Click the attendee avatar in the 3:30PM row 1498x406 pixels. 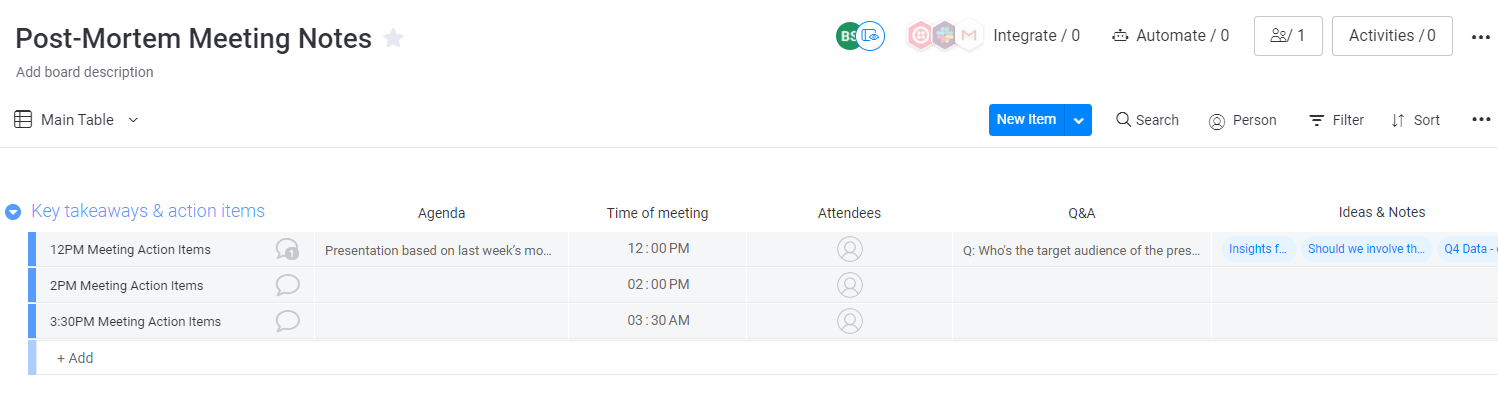849,321
